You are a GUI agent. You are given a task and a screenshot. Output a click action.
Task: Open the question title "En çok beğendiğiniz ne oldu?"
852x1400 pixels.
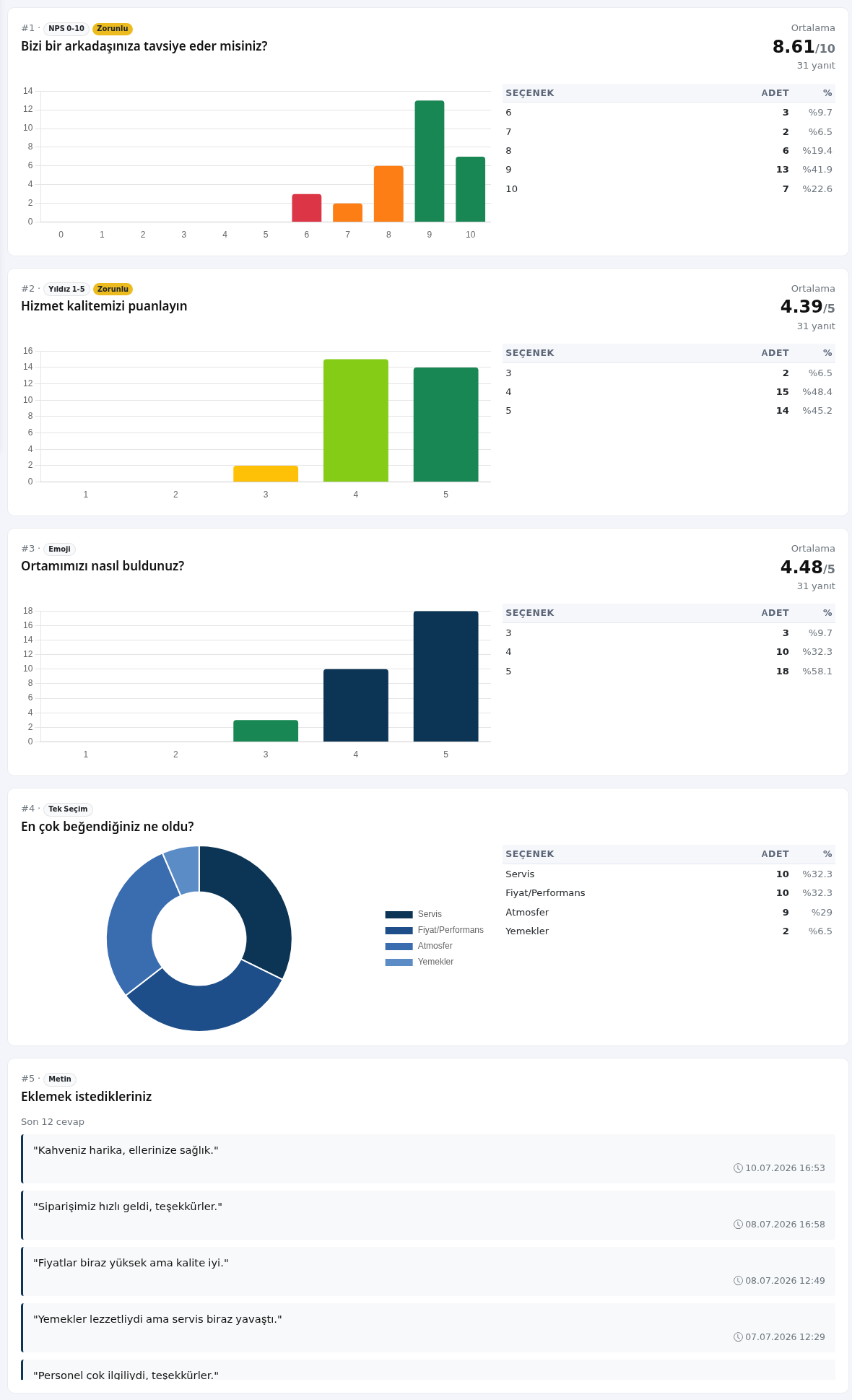click(108, 827)
